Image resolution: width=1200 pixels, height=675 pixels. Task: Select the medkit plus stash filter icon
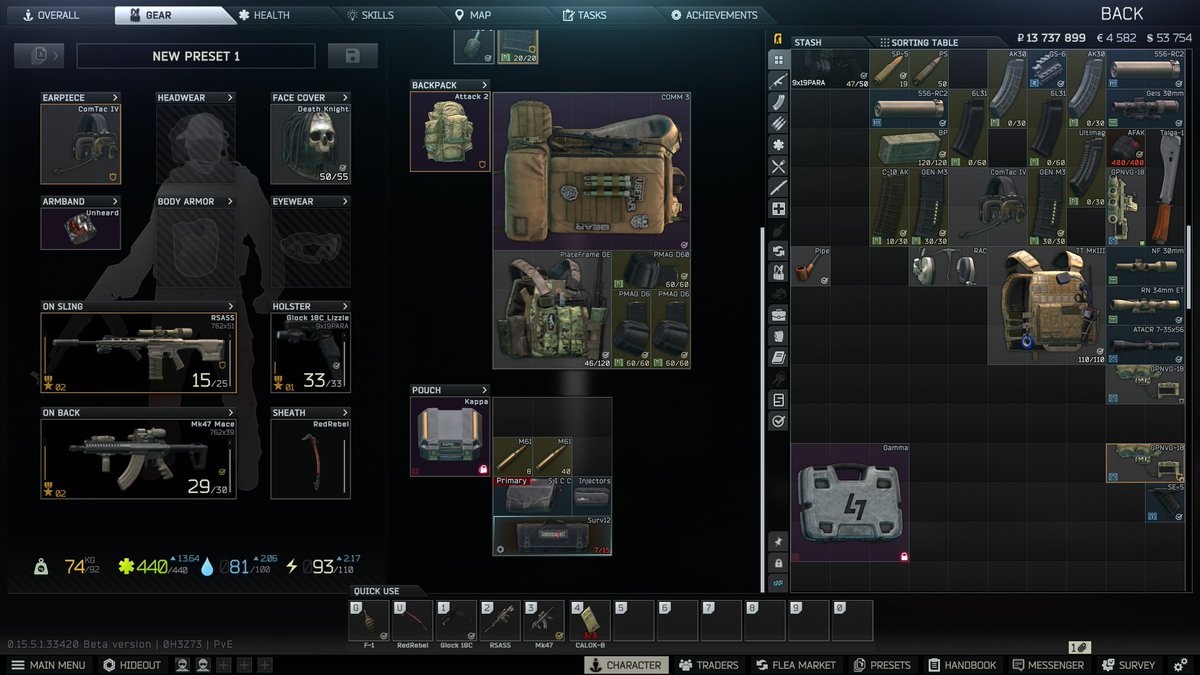tap(778, 209)
